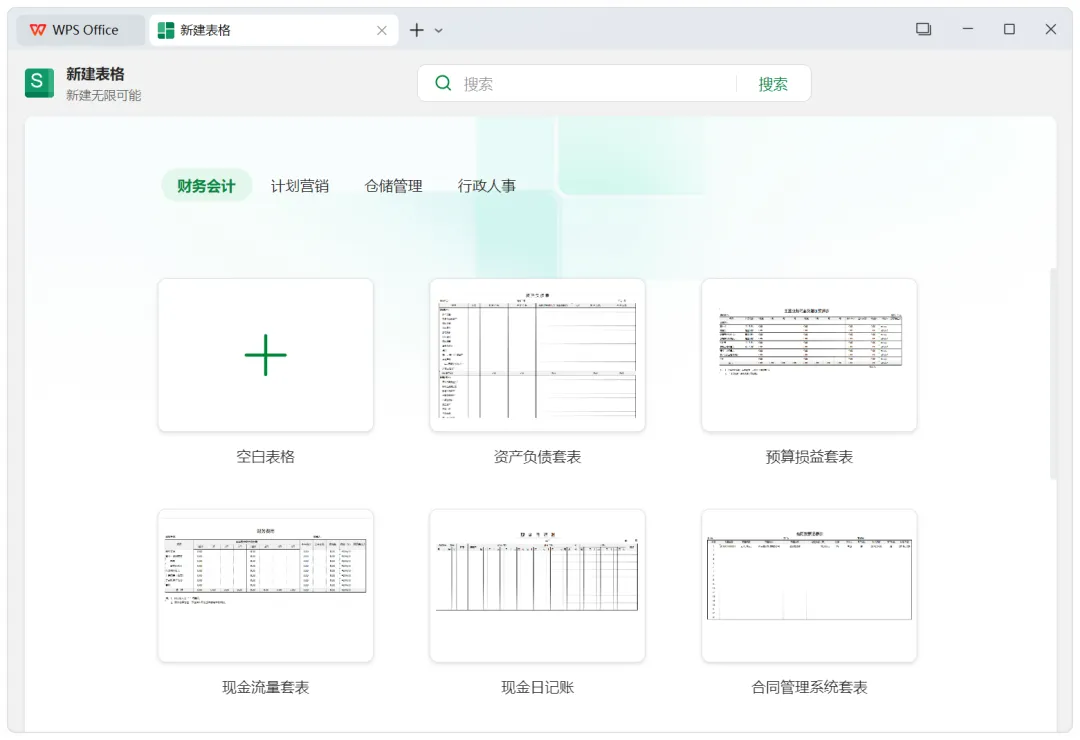Click the 现金流量套表 label

(x=266, y=687)
